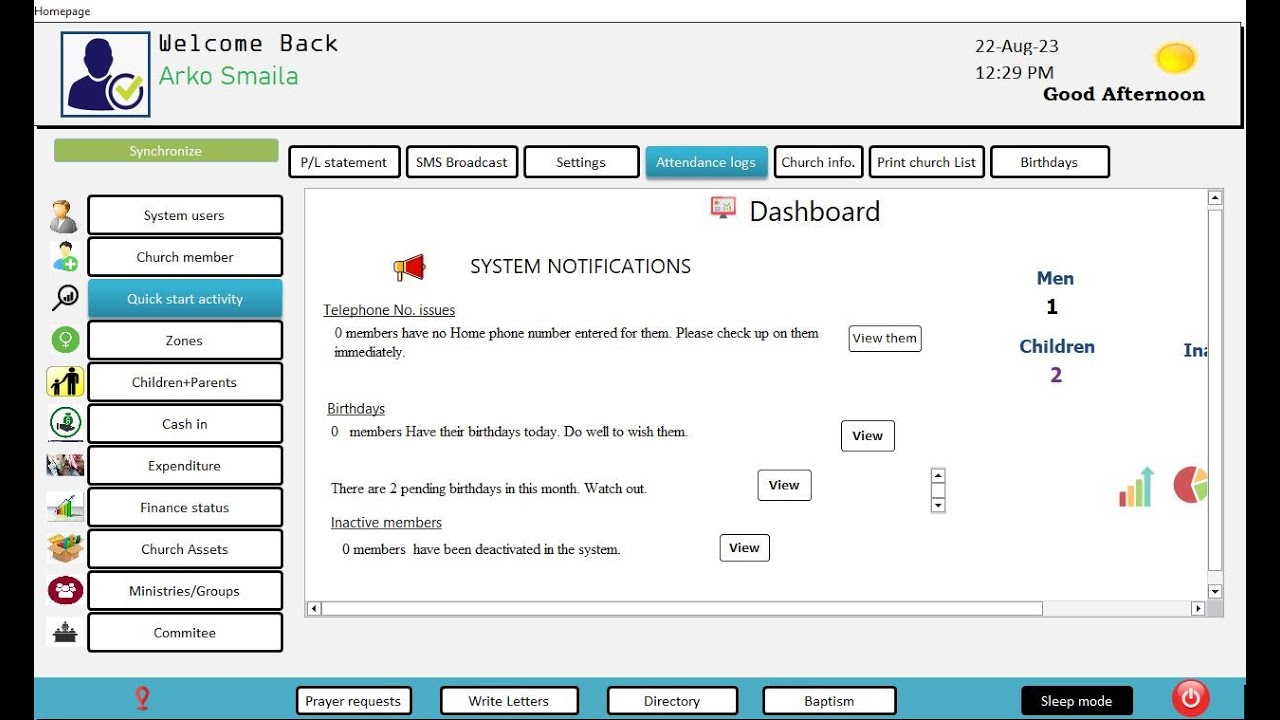
Task: Open Church info.
Action: [818, 162]
